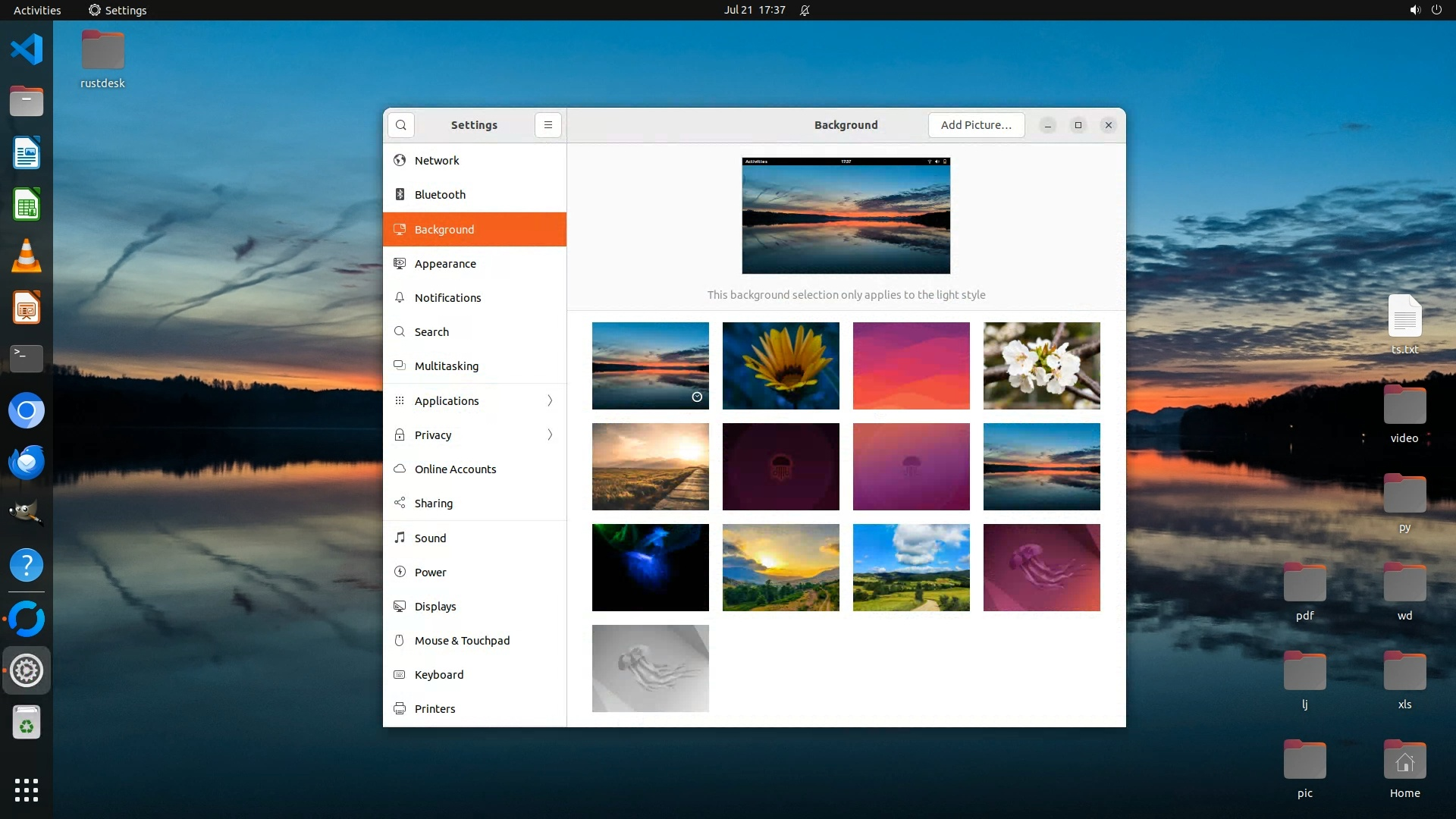Select the solid pink-orange gradient wallpaper
This screenshot has height=819, width=1456.
coord(911,366)
